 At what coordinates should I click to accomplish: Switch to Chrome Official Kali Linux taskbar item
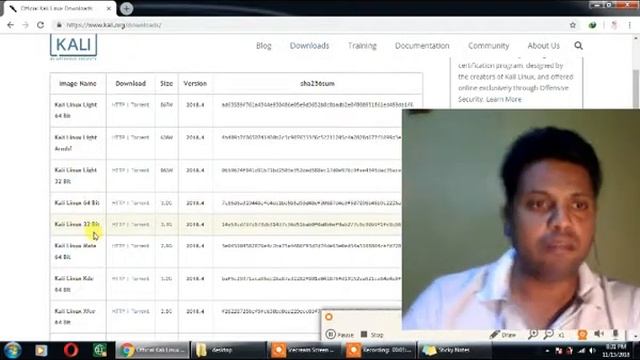click(x=153, y=350)
